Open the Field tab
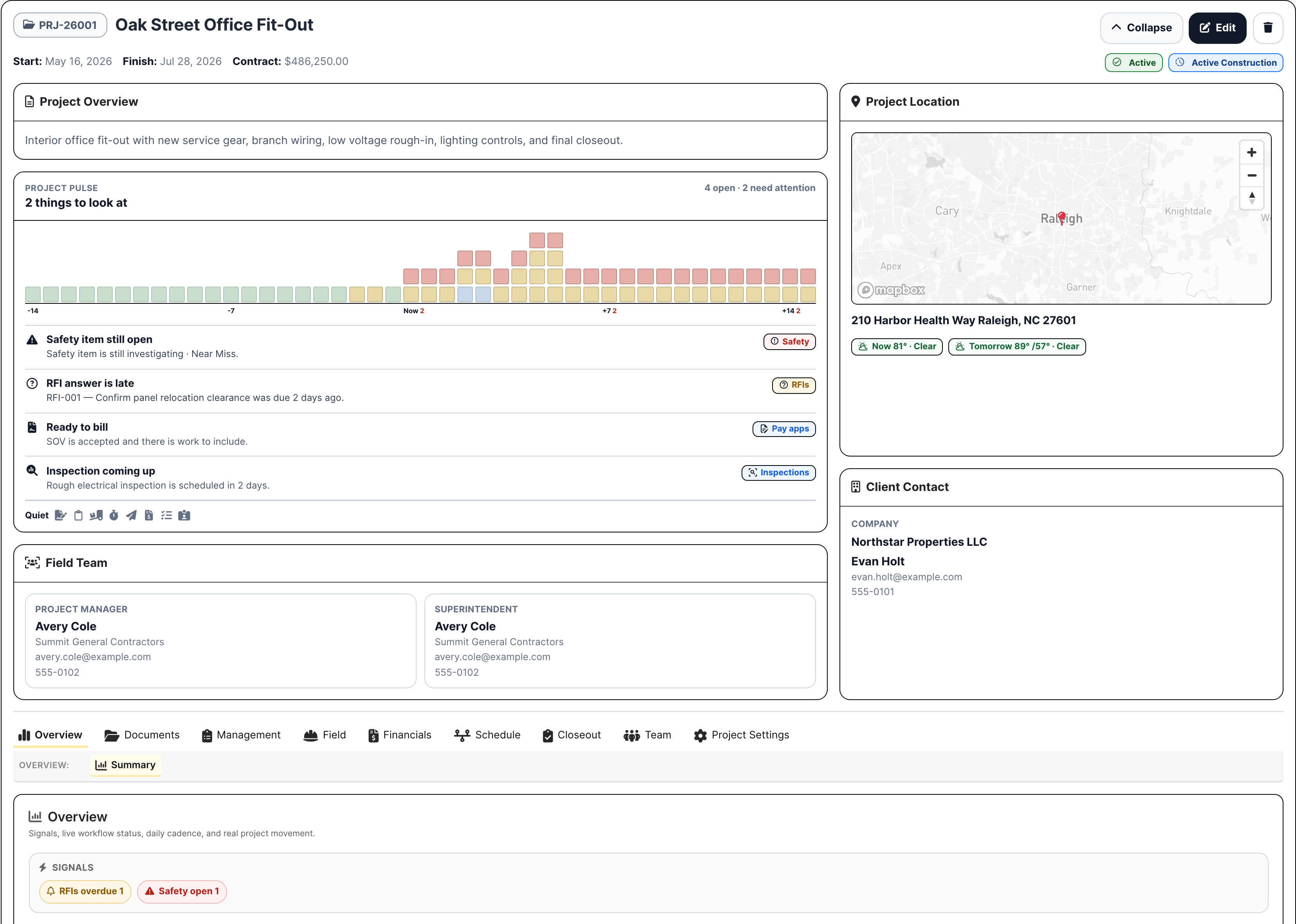Image resolution: width=1296 pixels, height=924 pixels. [325, 735]
